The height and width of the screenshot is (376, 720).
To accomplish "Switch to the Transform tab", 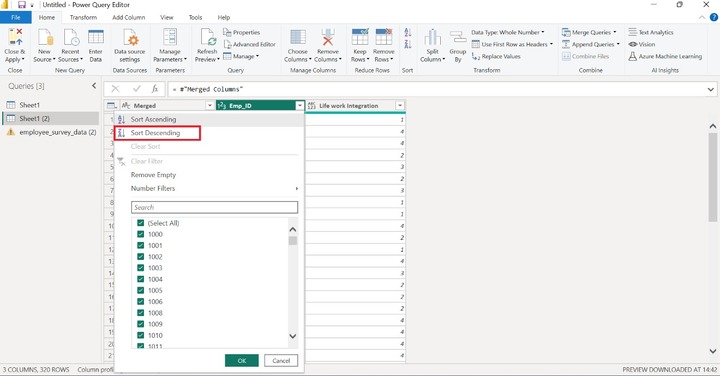I will [x=83, y=17].
